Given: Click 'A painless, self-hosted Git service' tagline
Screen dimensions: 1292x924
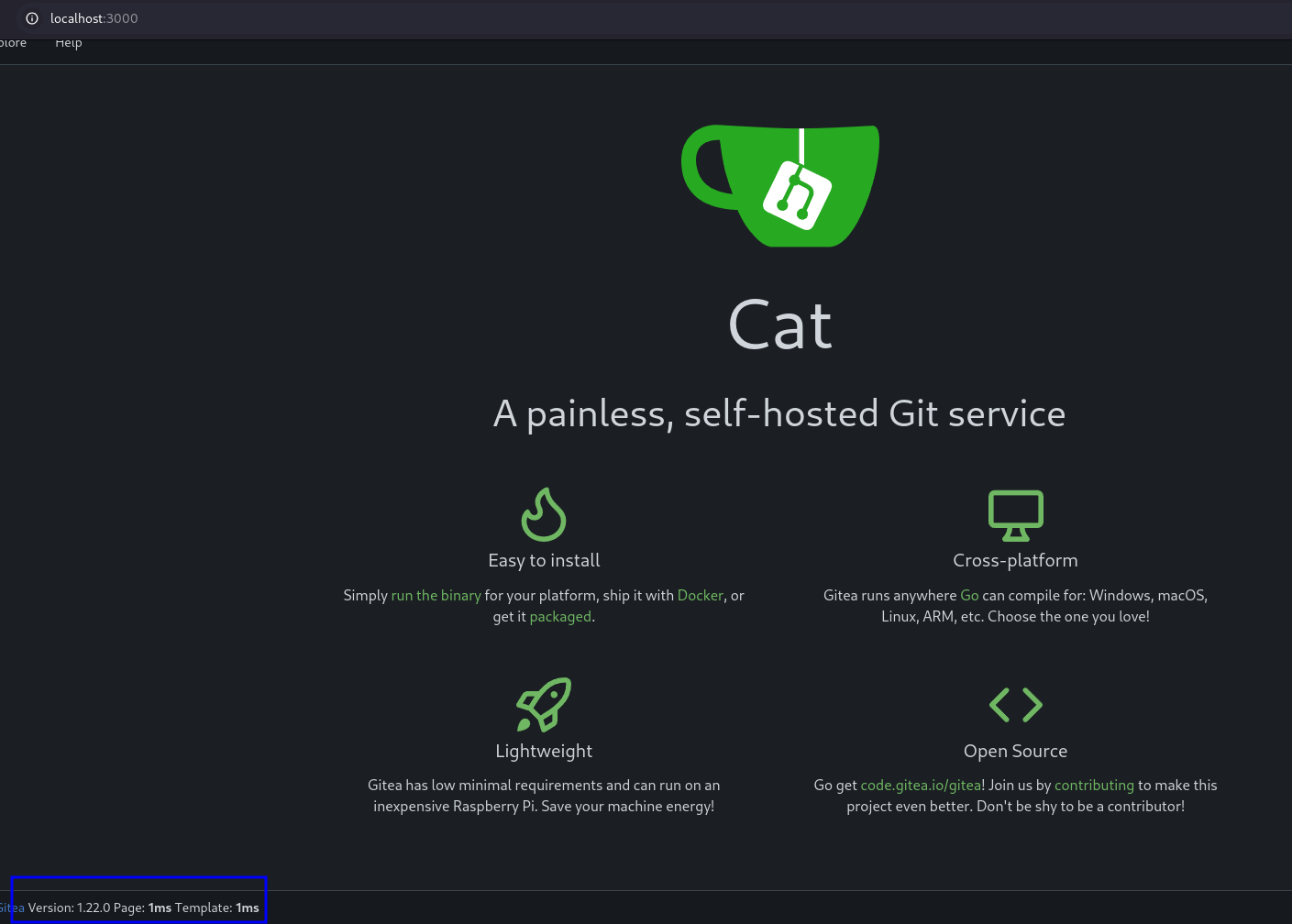Looking at the screenshot, I should click(779, 413).
